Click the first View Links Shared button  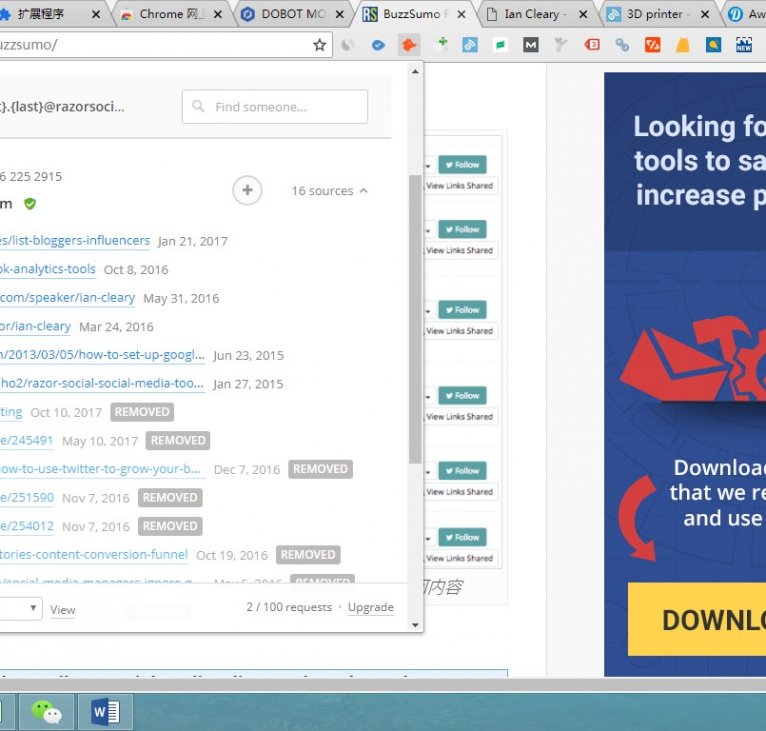pos(459,186)
